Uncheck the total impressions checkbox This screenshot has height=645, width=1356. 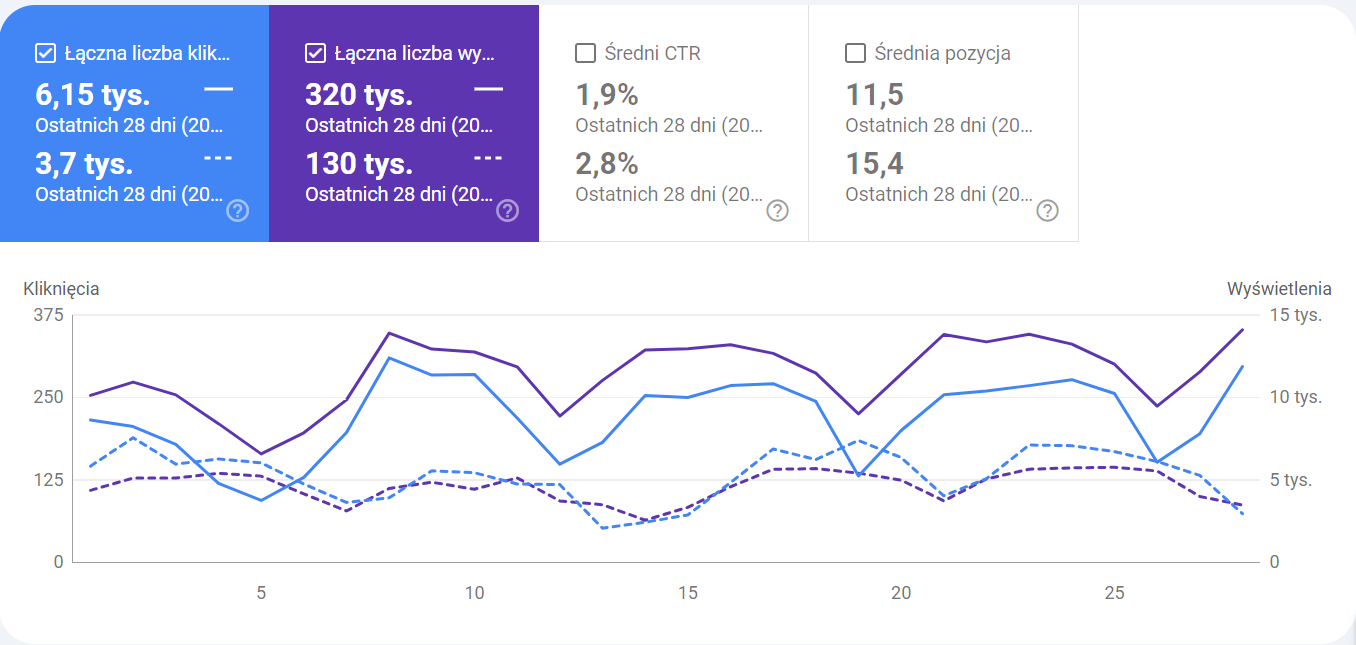(x=315, y=53)
